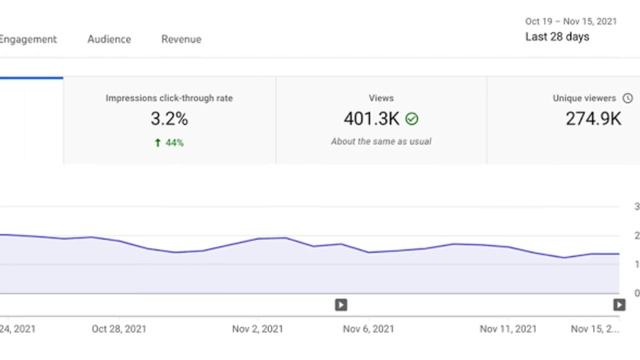Click the 'About the same as usual' text

(381, 142)
